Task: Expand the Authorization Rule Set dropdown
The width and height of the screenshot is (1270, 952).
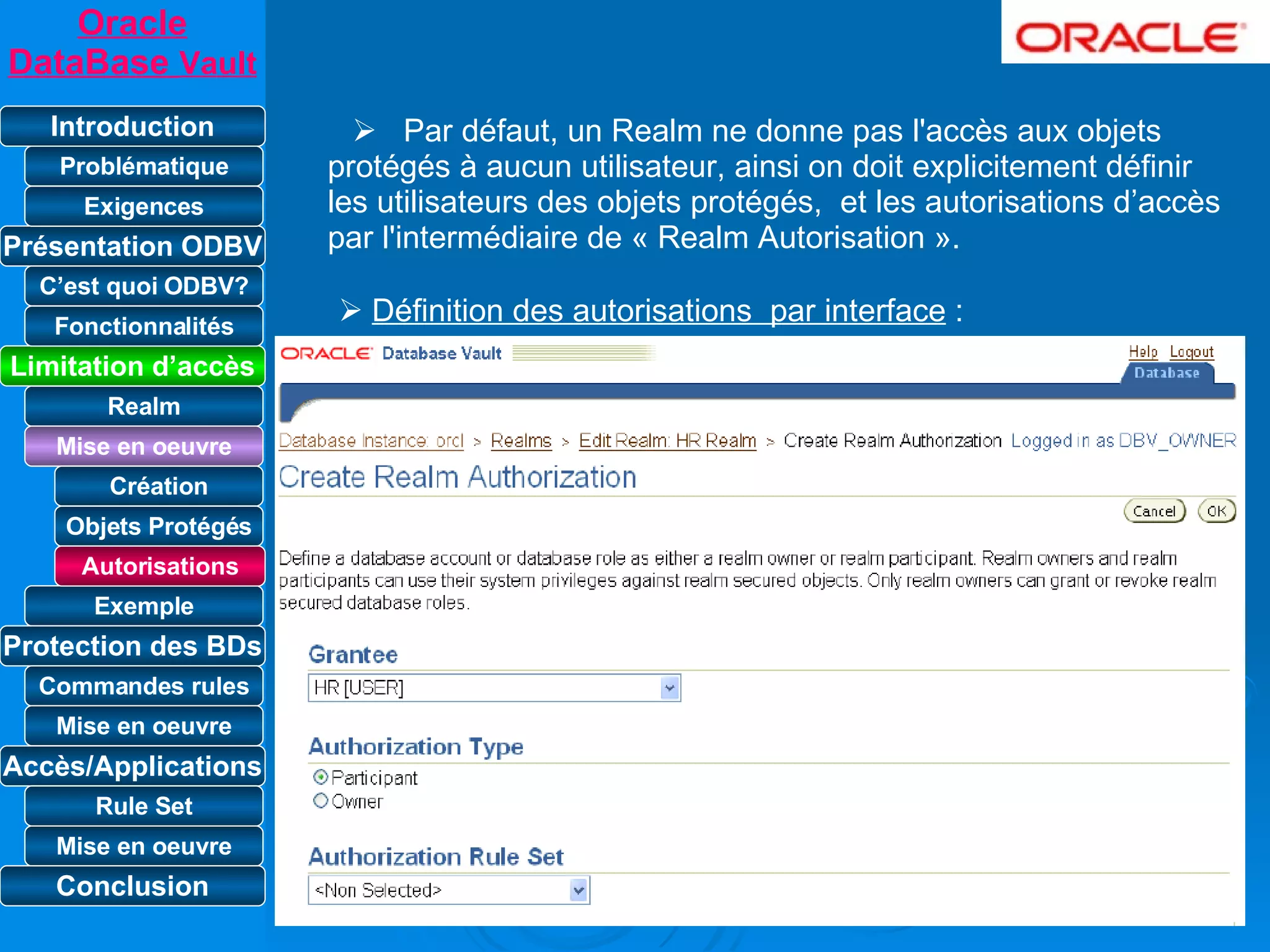Action: (449, 891)
